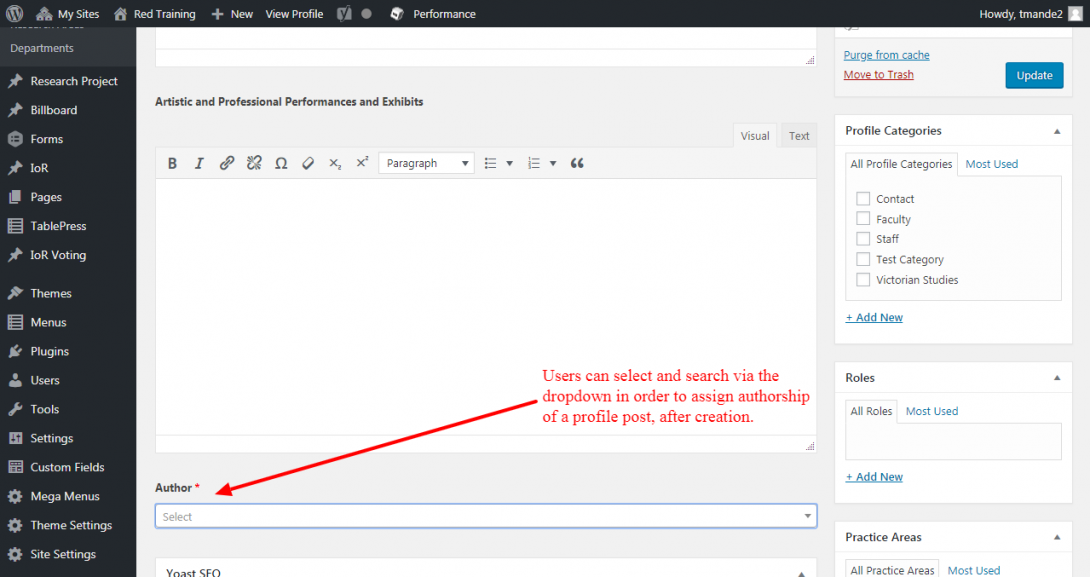Apply italic formatting
The width and height of the screenshot is (1090, 577).
coord(199,162)
